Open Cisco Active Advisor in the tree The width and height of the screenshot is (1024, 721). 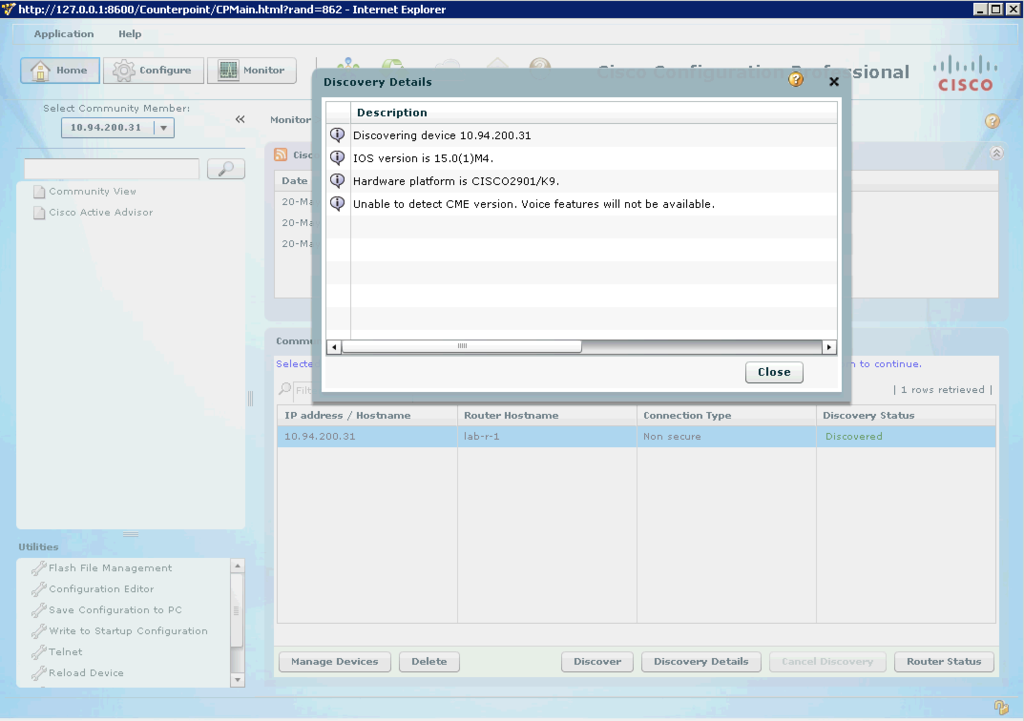click(x=101, y=212)
